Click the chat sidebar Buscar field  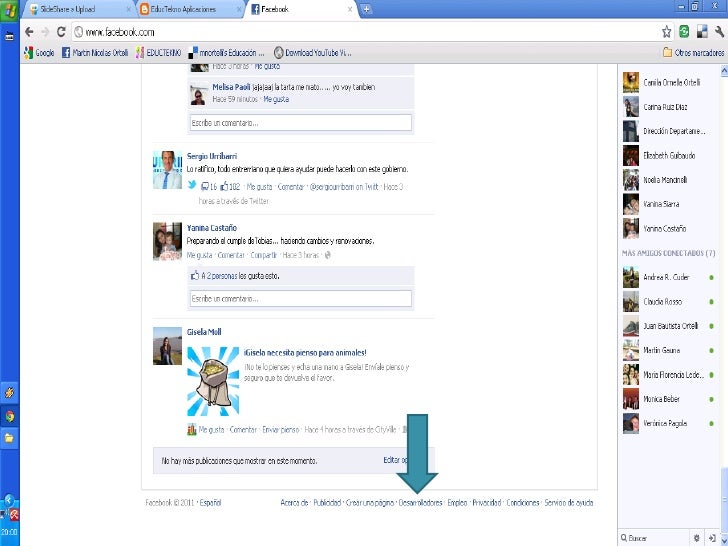[x=654, y=538]
